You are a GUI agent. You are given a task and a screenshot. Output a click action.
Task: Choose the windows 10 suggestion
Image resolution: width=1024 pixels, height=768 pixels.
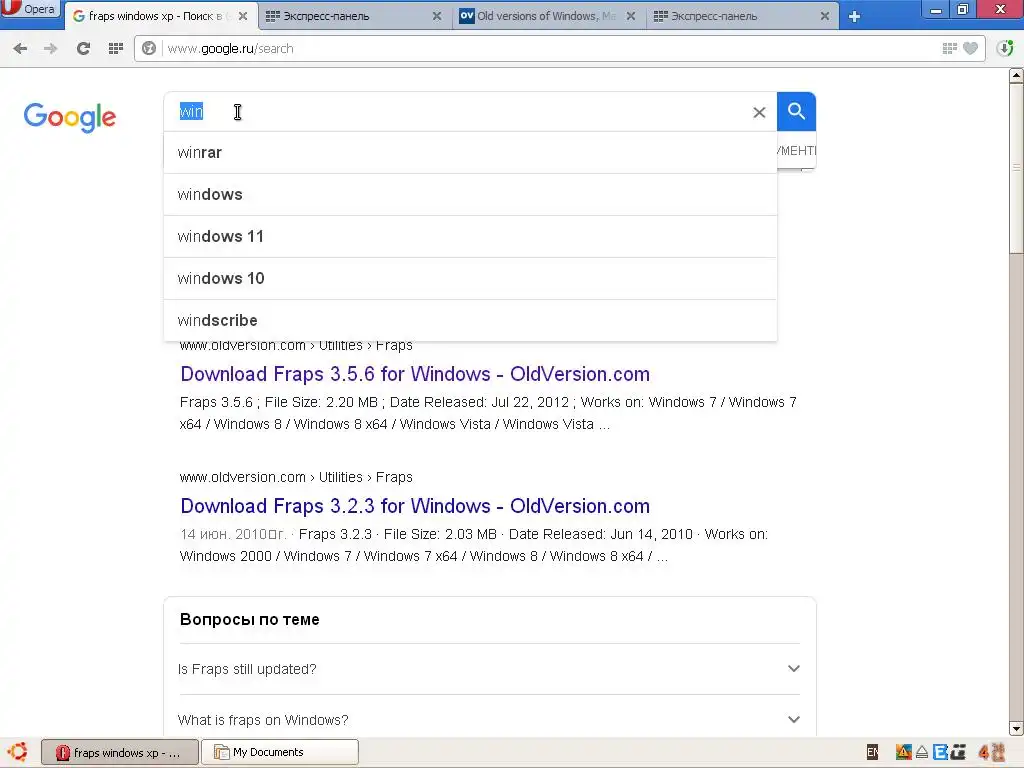[470, 278]
